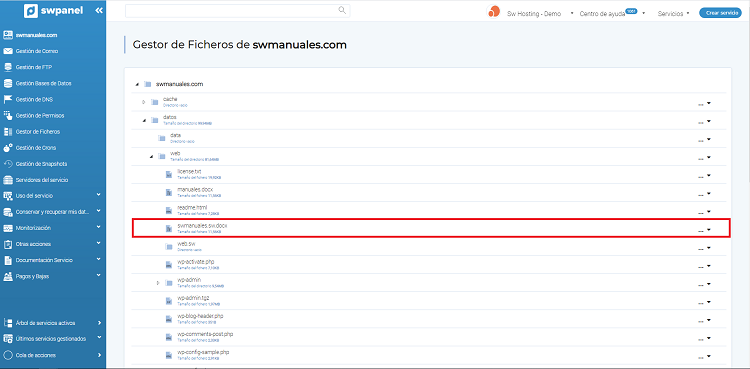Collapse the sidebar with double chevron

99,11
